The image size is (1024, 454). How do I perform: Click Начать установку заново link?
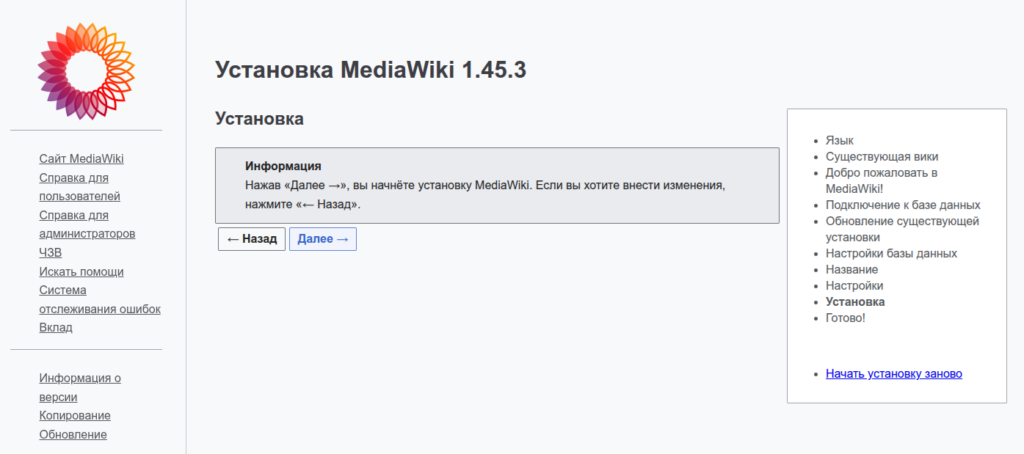894,374
